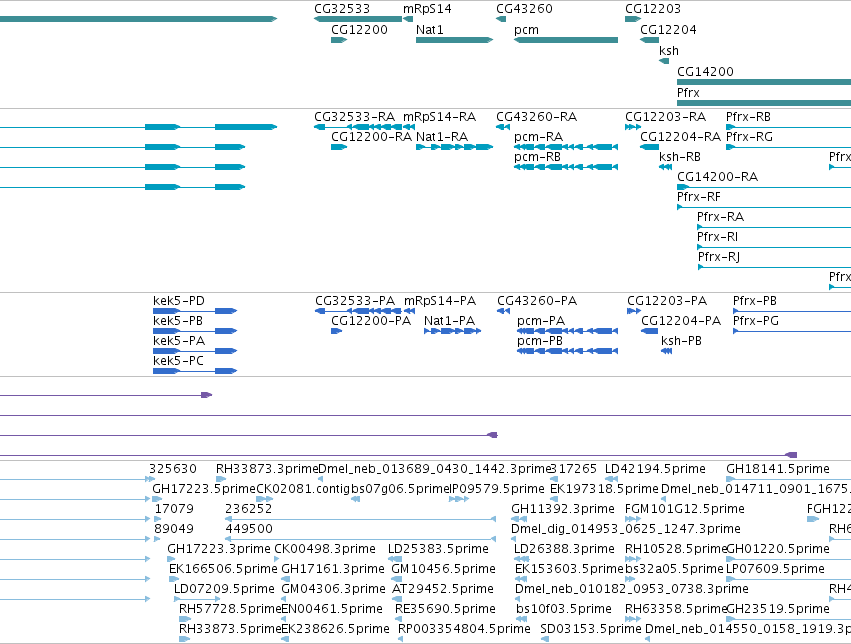Select the Nat1-PA protein label
This screenshot has width=851, height=644.
pos(449,321)
